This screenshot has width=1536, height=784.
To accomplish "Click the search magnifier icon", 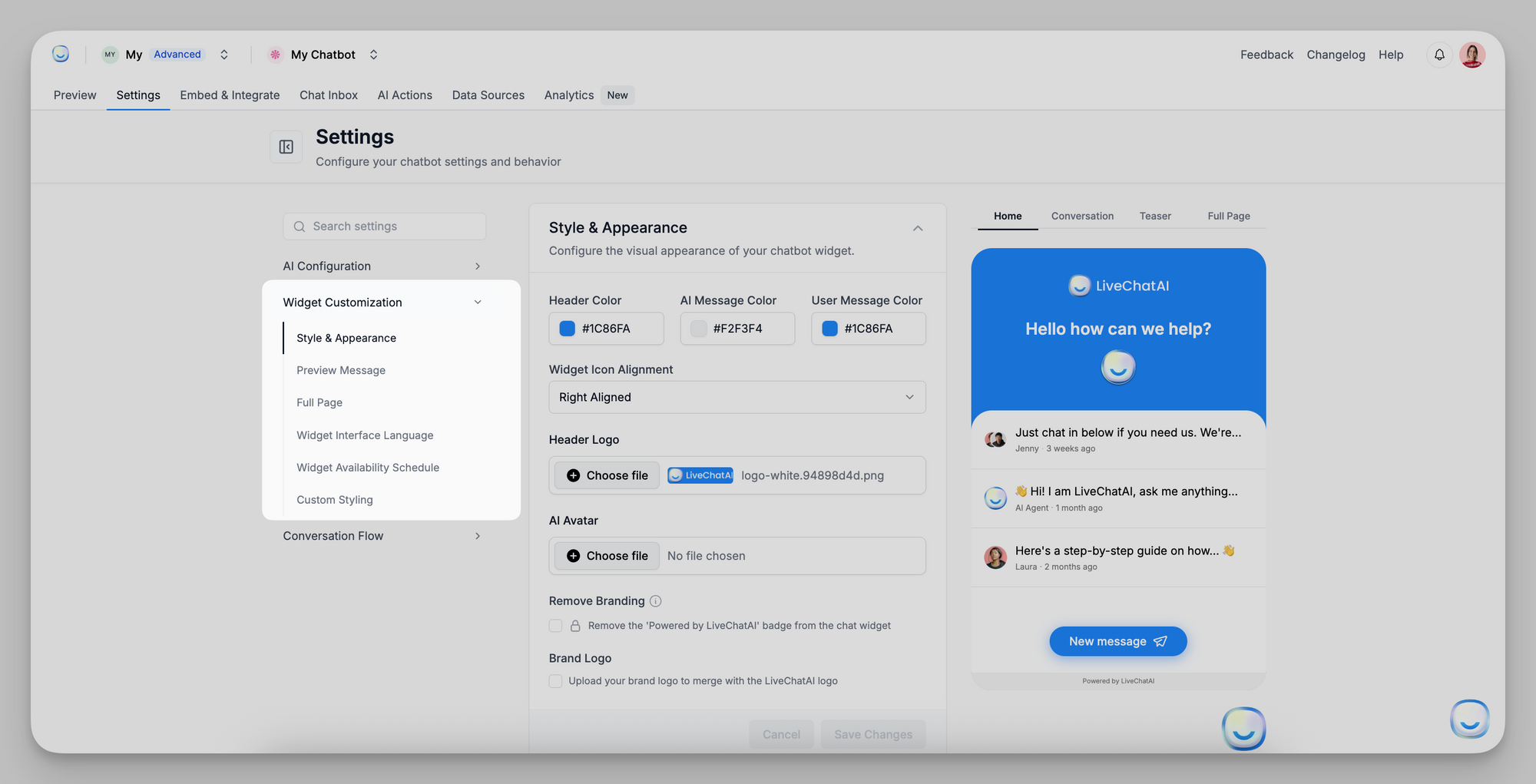I will tap(300, 227).
